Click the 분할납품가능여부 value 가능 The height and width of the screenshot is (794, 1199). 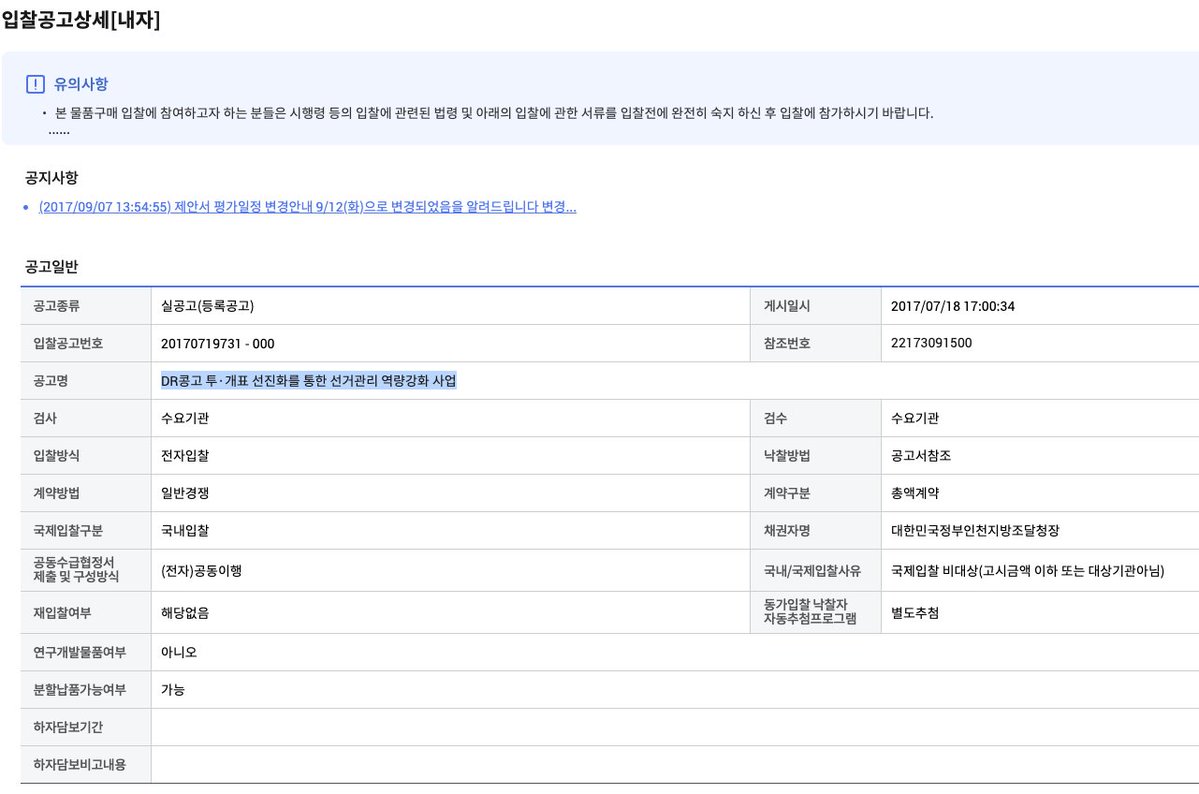tap(173, 689)
